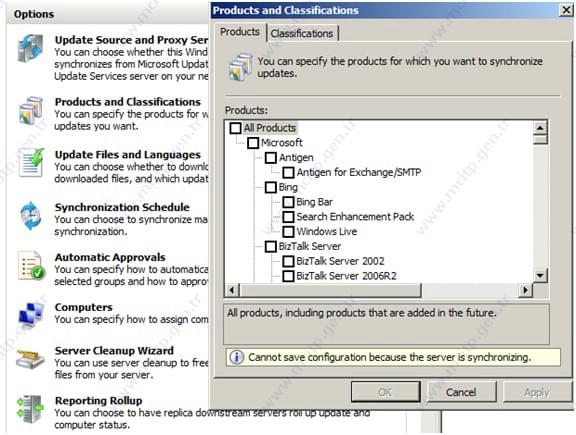The height and width of the screenshot is (435, 576).
Task: Click the Products and Classifications option icon
Action: (x=31, y=111)
